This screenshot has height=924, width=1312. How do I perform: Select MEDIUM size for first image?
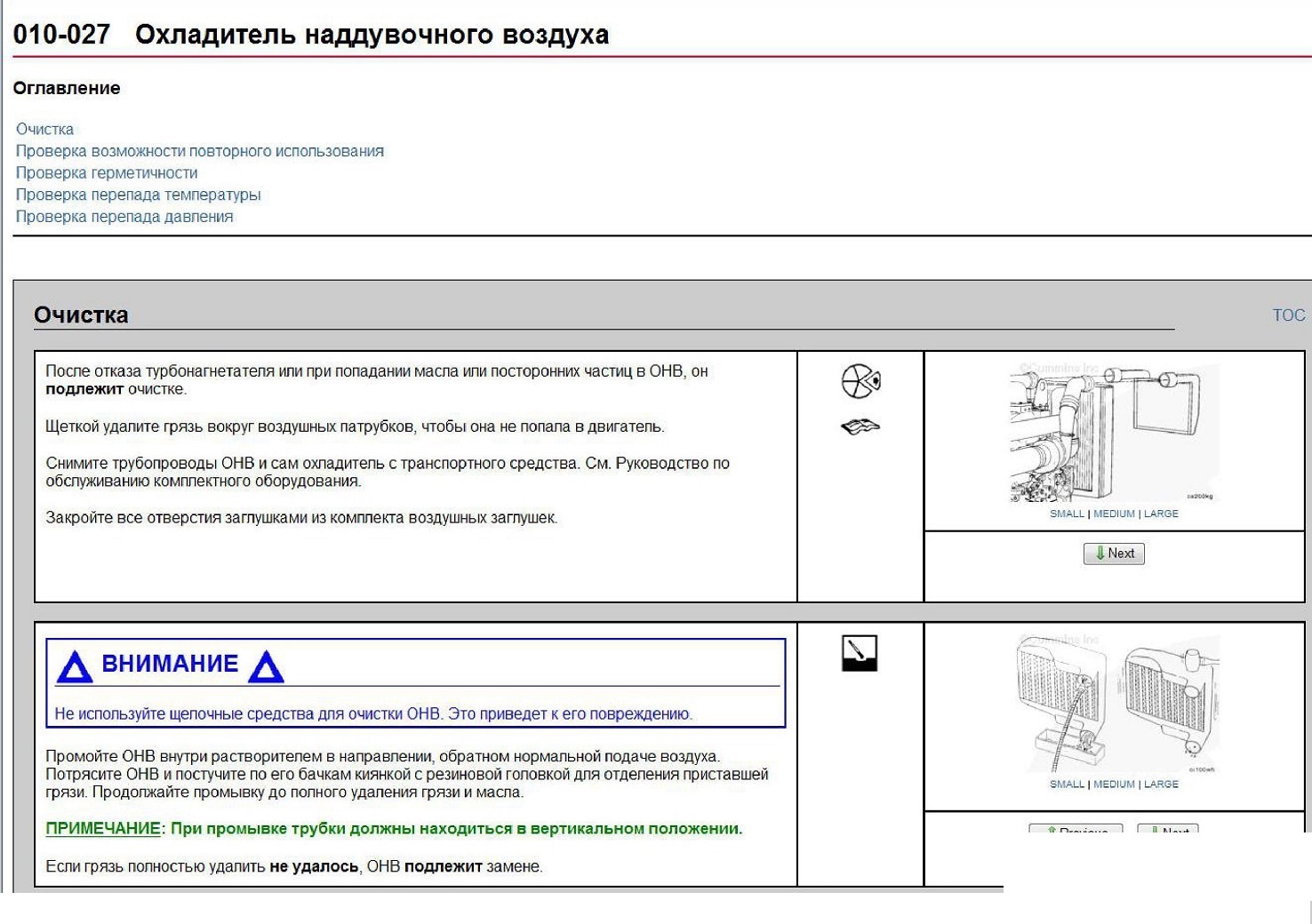coord(1114,514)
